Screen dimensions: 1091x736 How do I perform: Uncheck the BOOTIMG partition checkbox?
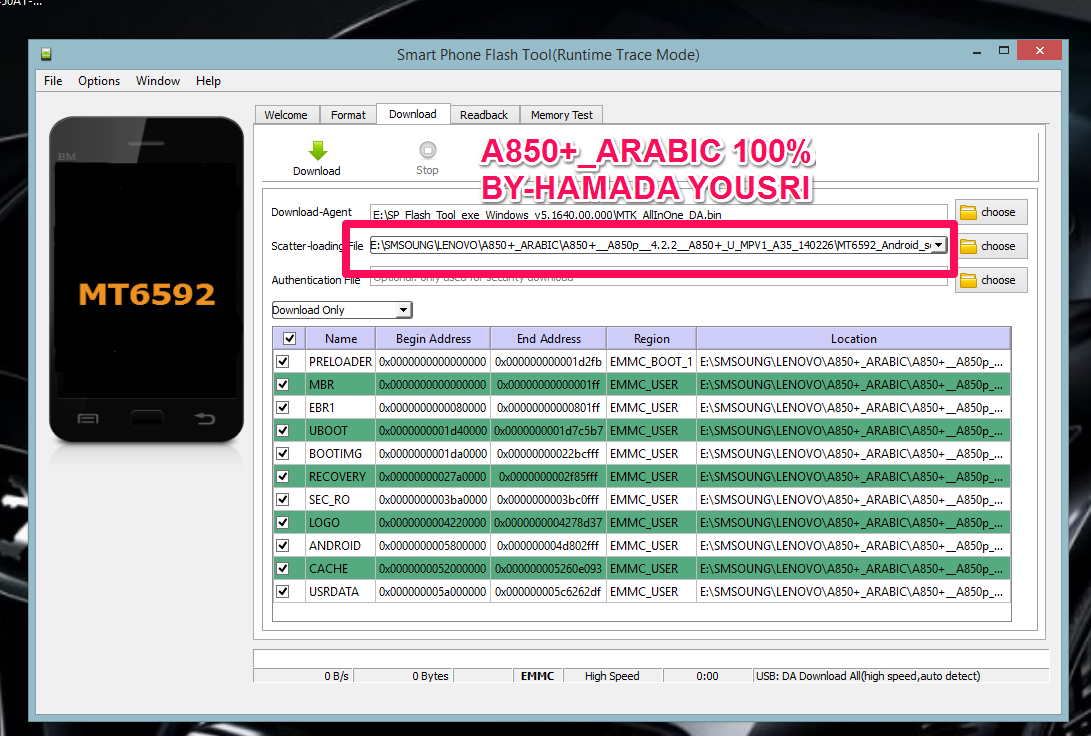(282, 454)
